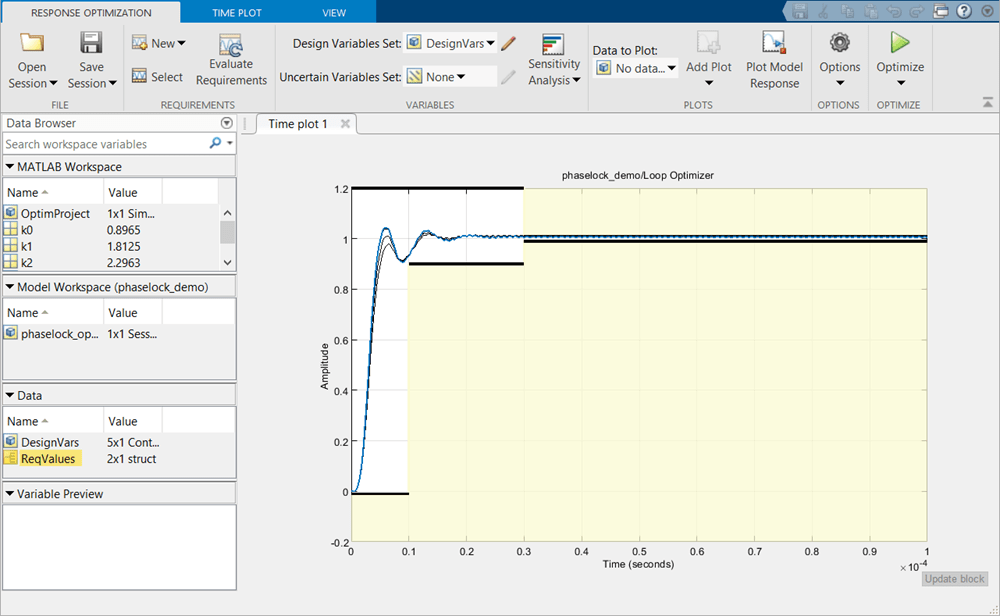The image size is (1000, 616).
Task: Collapse the Variable Preview section
Action: tap(10, 494)
